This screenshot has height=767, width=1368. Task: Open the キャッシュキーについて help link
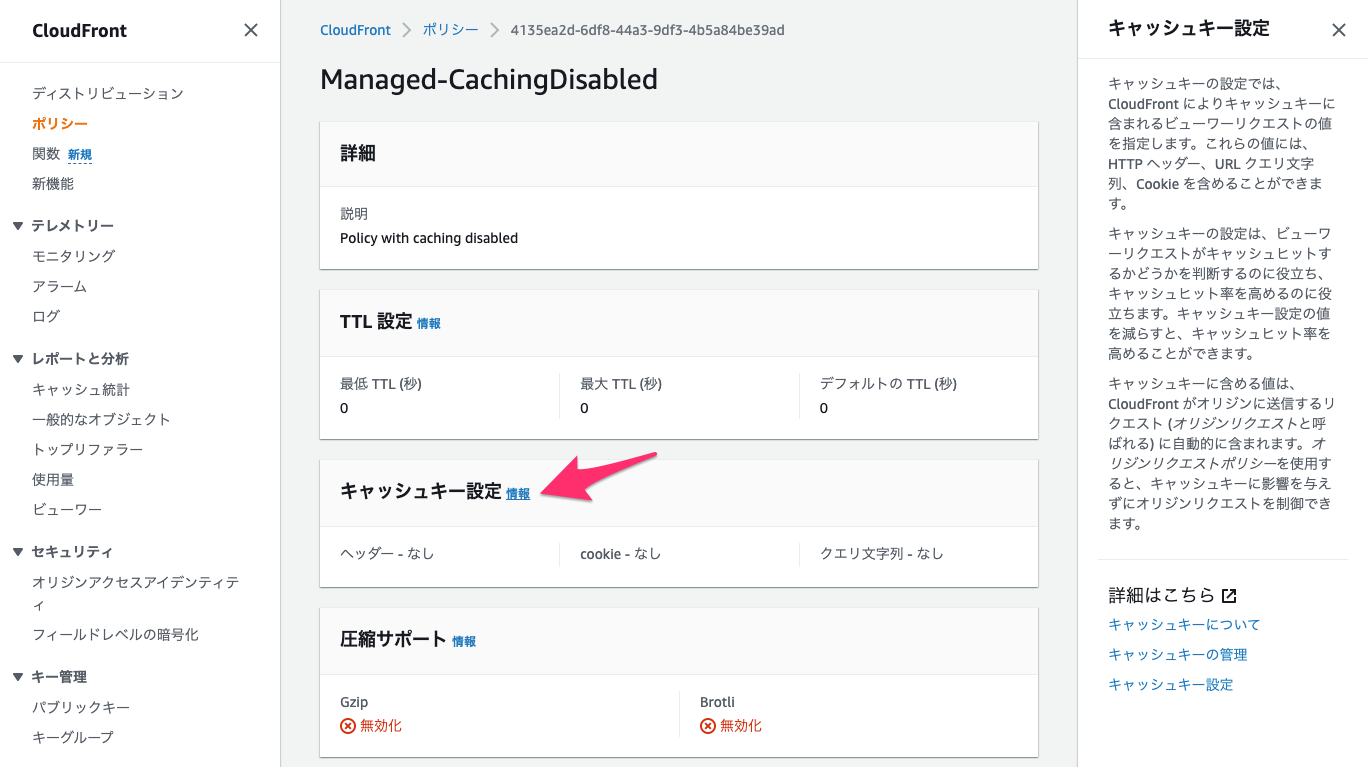[1183, 624]
